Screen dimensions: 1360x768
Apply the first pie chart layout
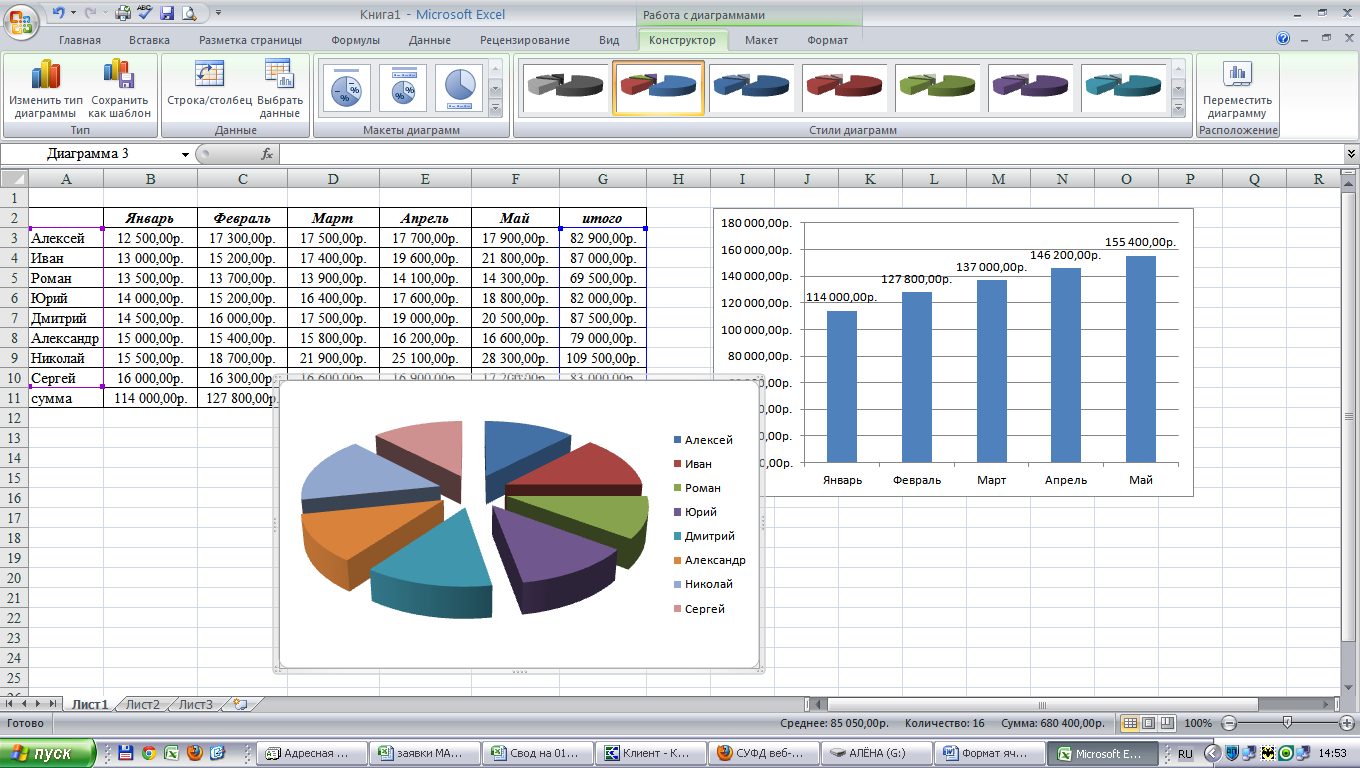(x=347, y=90)
